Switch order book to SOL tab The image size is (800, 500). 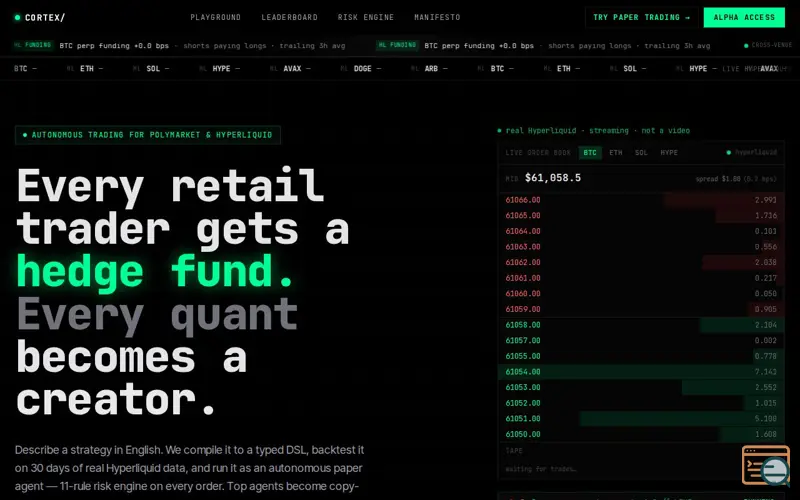tap(641, 153)
